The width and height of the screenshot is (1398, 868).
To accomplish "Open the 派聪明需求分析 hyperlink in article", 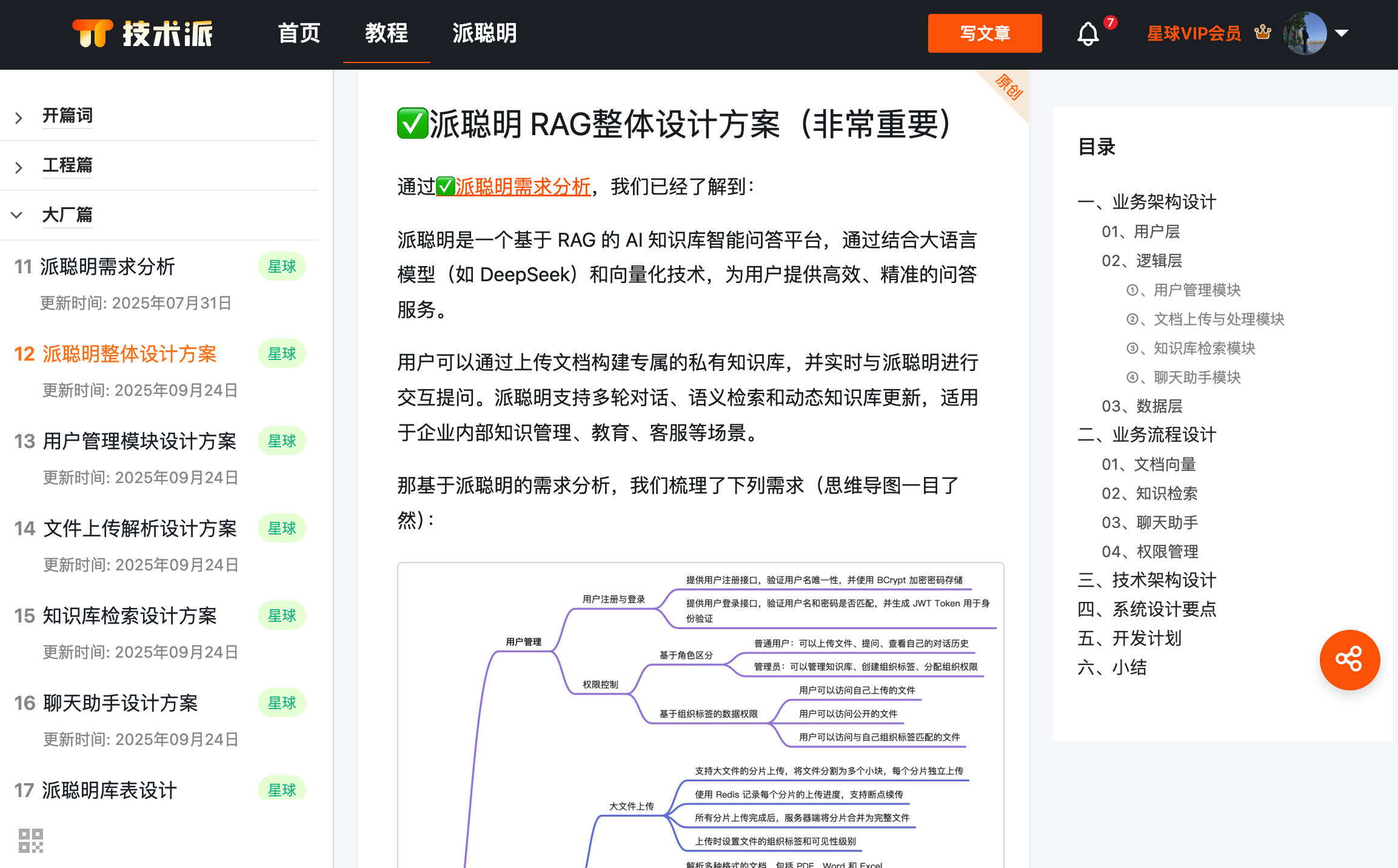I will (x=522, y=187).
